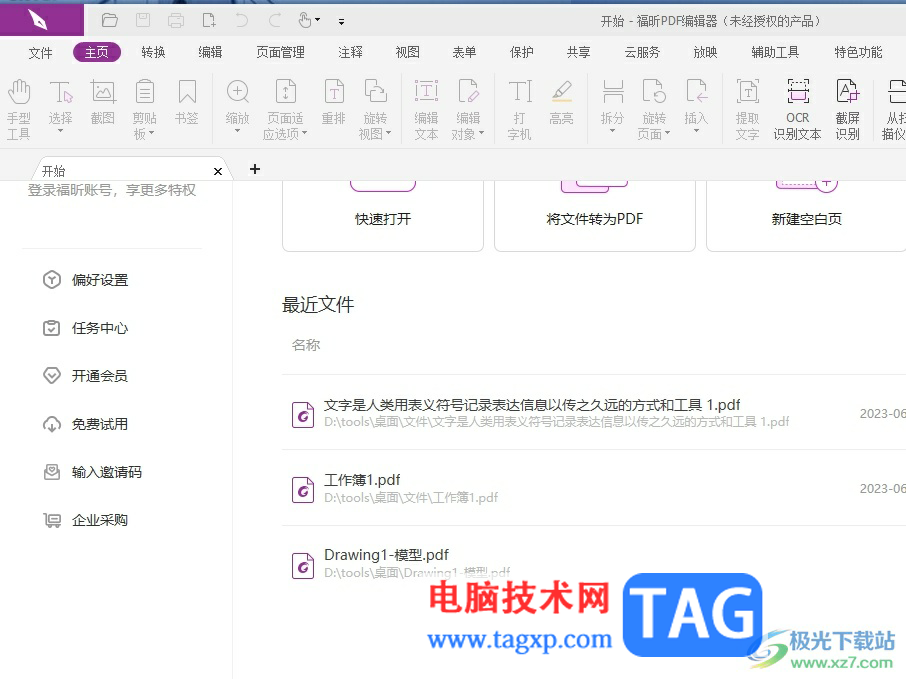
Task: Click the Select (选择) tool icon
Action: (61, 92)
